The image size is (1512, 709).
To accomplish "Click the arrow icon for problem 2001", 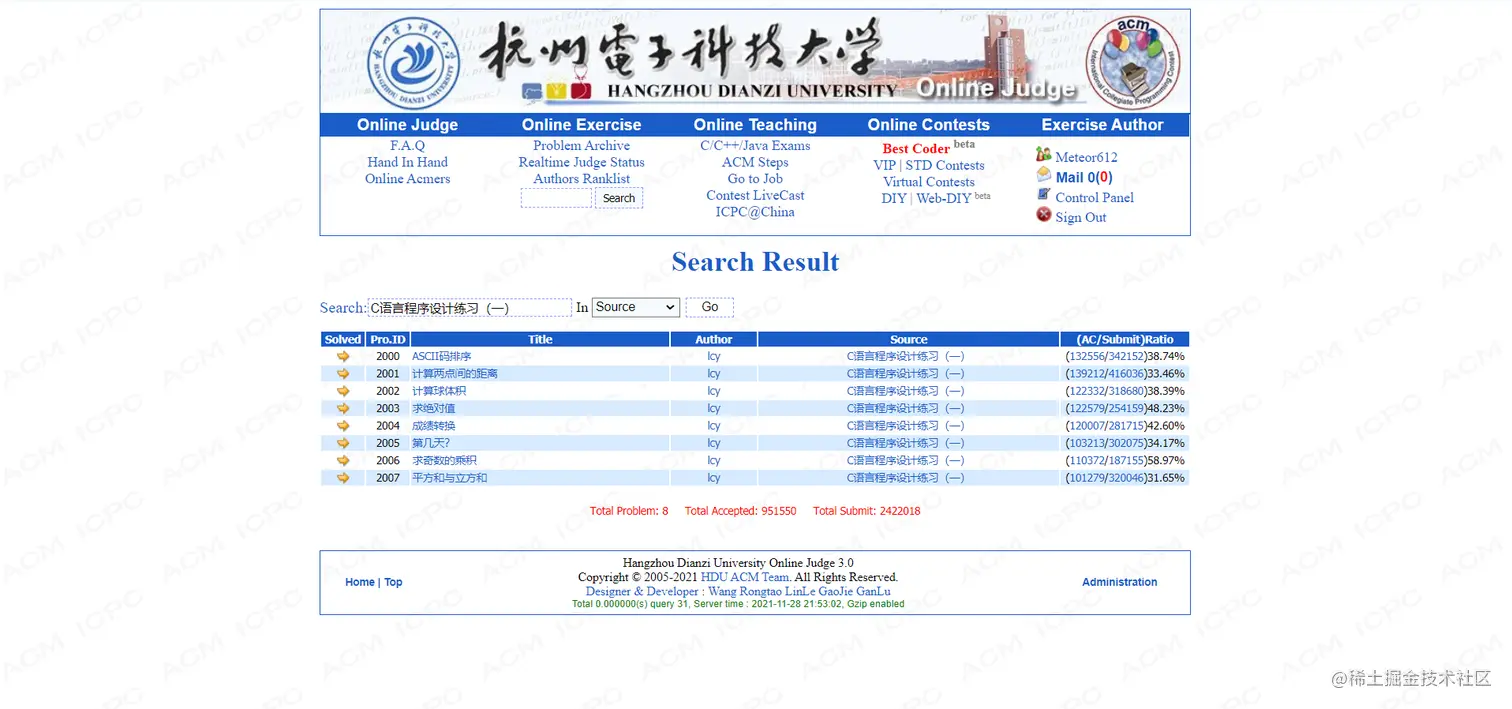I will click(343, 373).
